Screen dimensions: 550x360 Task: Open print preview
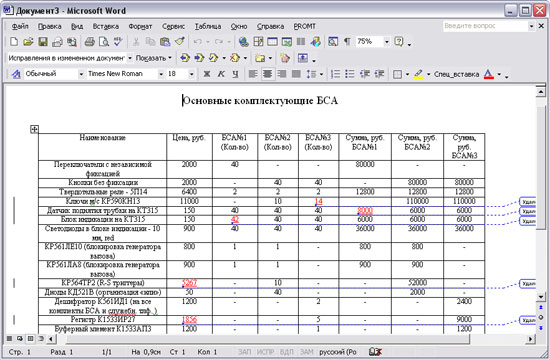(104, 42)
